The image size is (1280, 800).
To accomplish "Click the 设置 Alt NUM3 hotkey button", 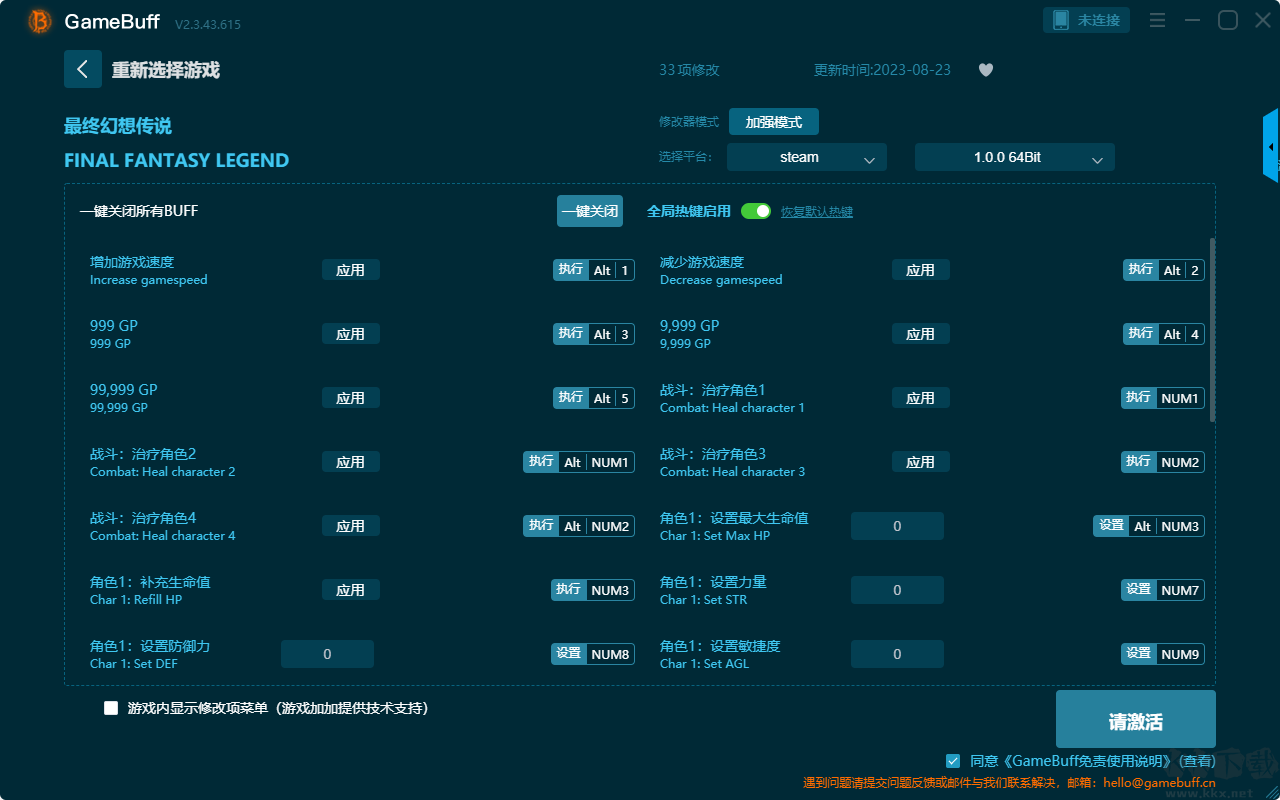I will [x=1149, y=526].
